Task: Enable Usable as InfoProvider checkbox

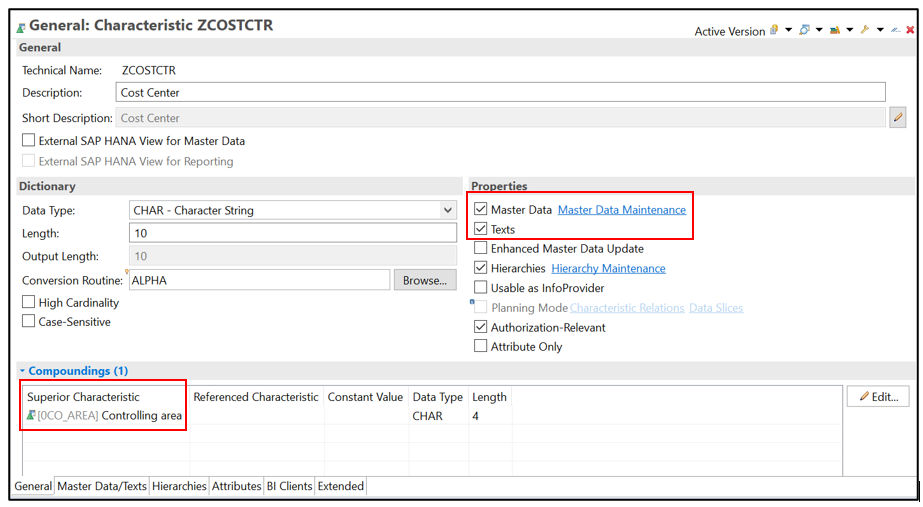Action: pos(480,287)
